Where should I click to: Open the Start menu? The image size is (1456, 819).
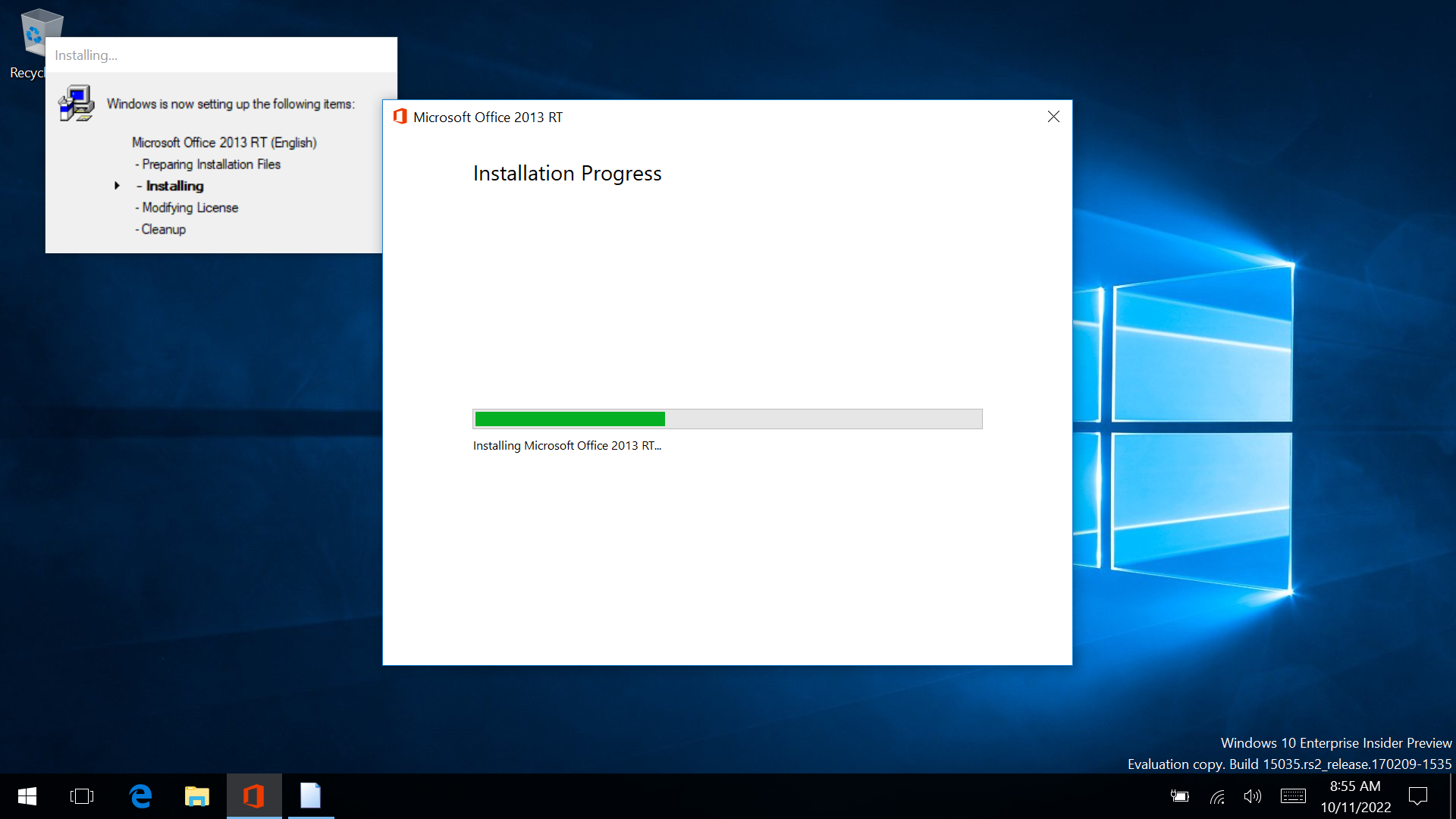point(27,796)
